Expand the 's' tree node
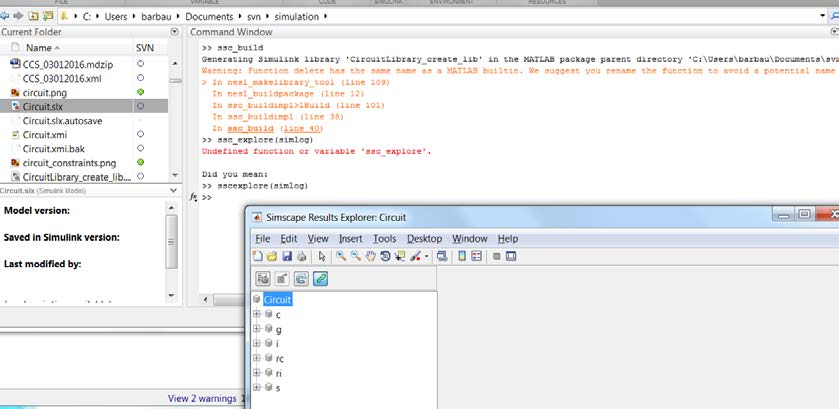This screenshot has width=839, height=409. [x=257, y=387]
